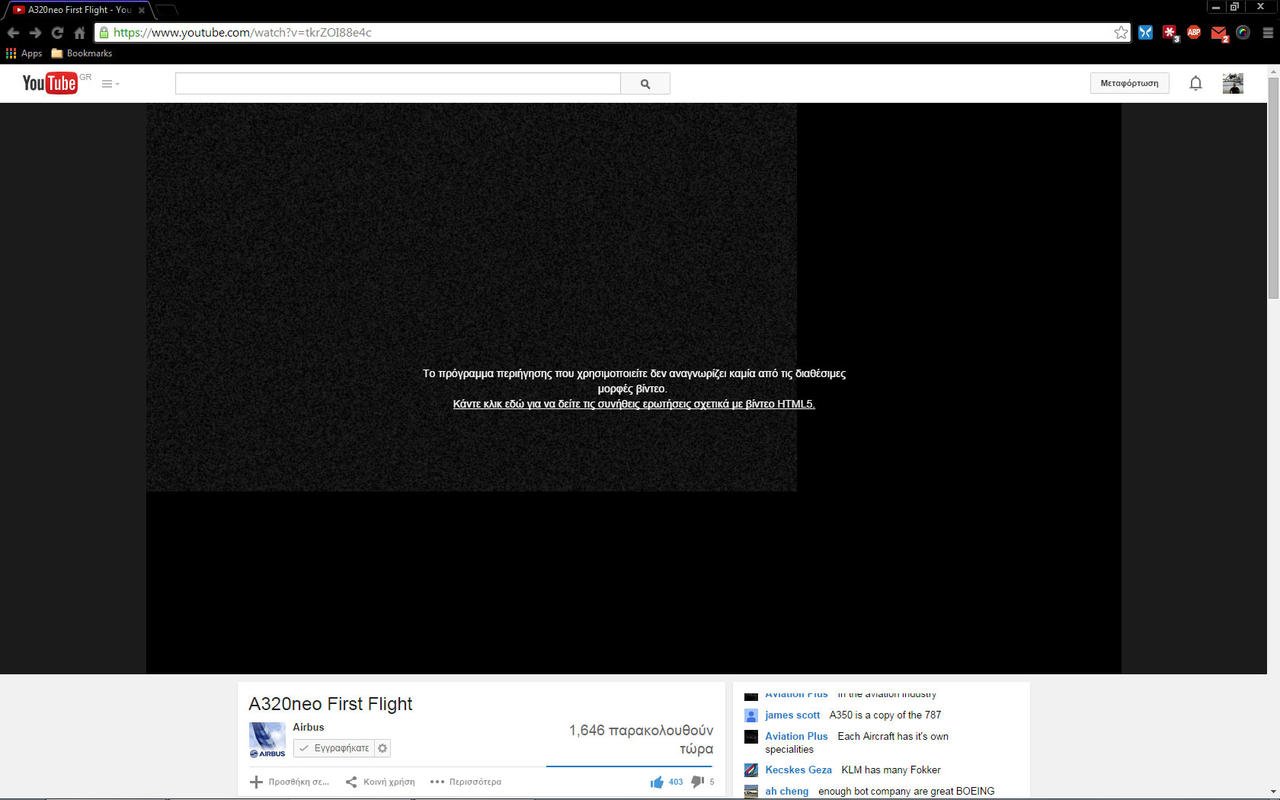Open the color wheel extension icon
This screenshot has height=800, width=1280.
1243,32
